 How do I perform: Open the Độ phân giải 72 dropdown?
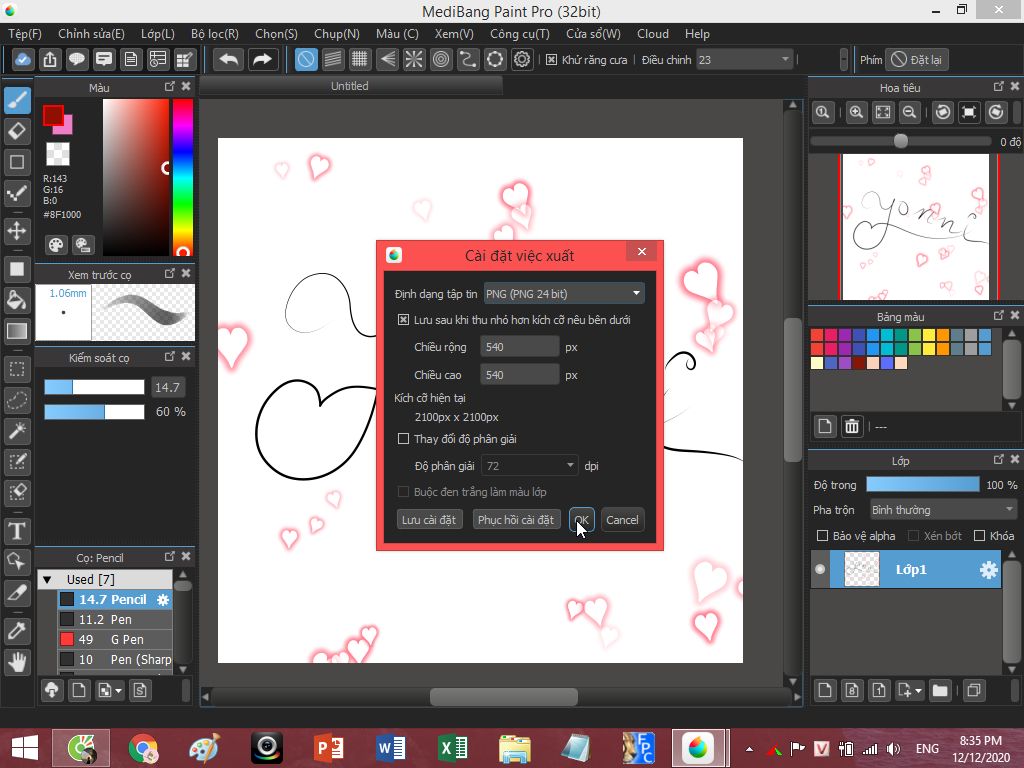click(x=530, y=466)
